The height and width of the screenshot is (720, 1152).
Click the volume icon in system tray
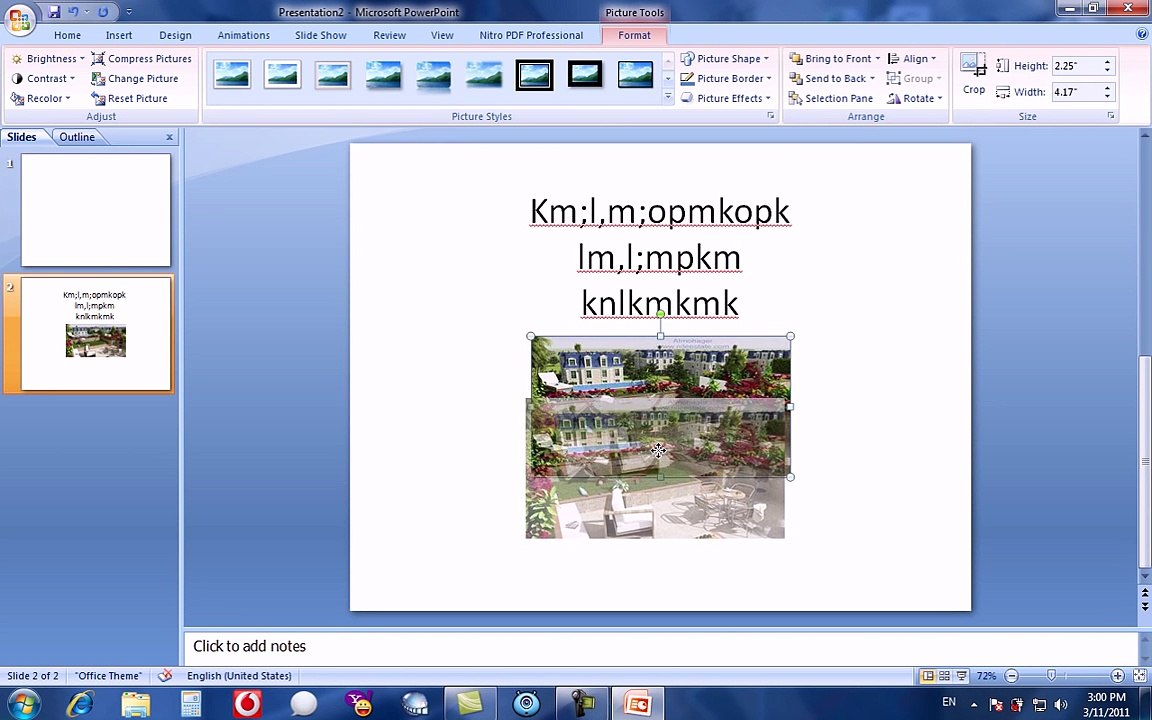coord(1061,705)
